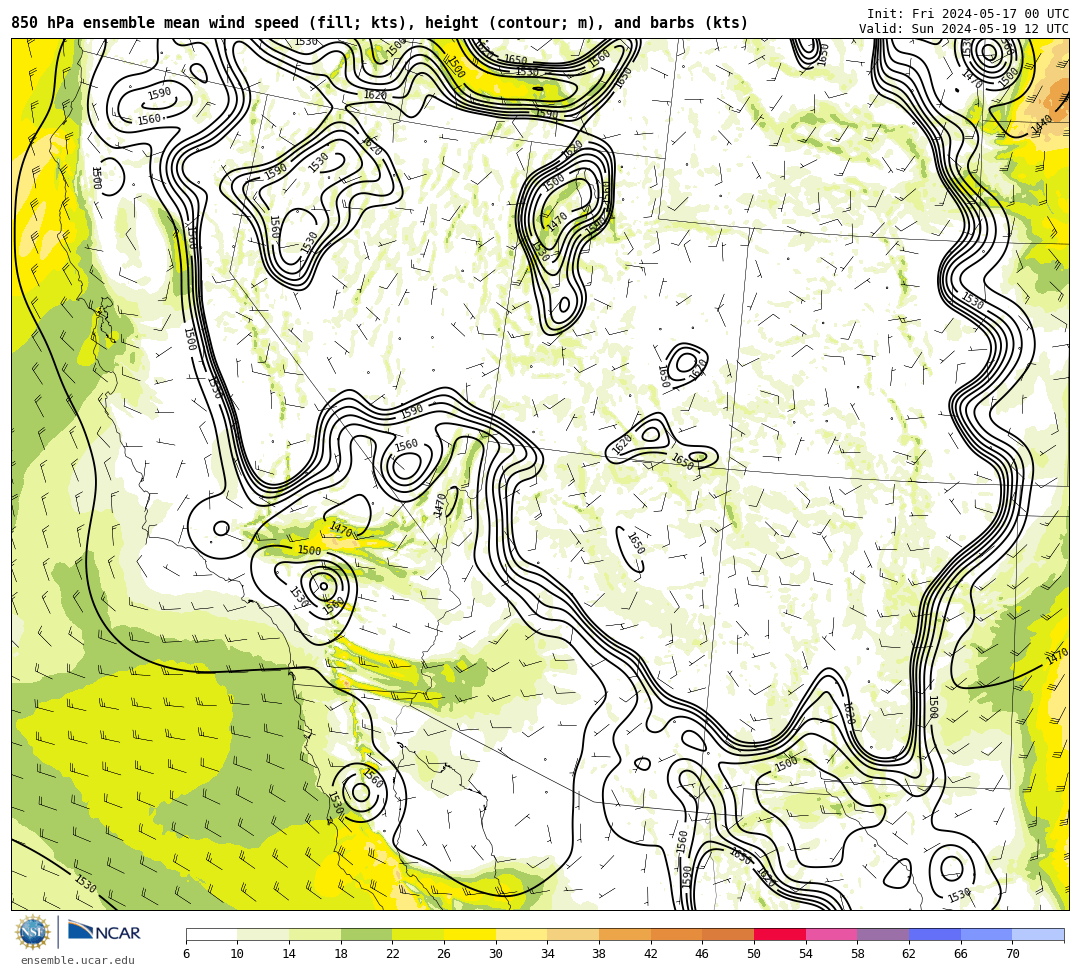Pick the 42–46 kts orange colorbar segment
The height and width of the screenshot is (973, 1080).
(676, 934)
